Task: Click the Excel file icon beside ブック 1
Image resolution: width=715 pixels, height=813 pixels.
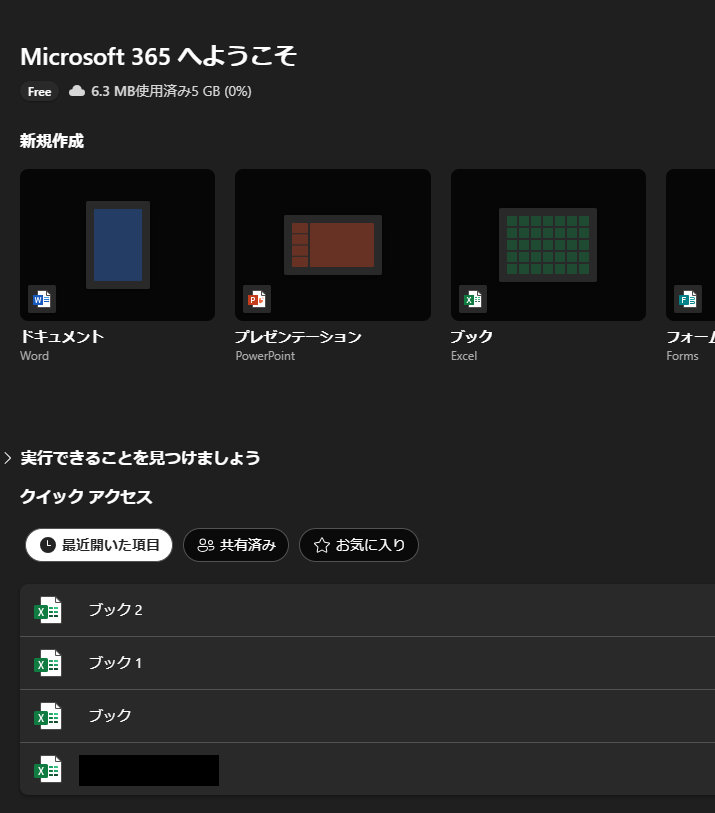Action: (x=48, y=663)
